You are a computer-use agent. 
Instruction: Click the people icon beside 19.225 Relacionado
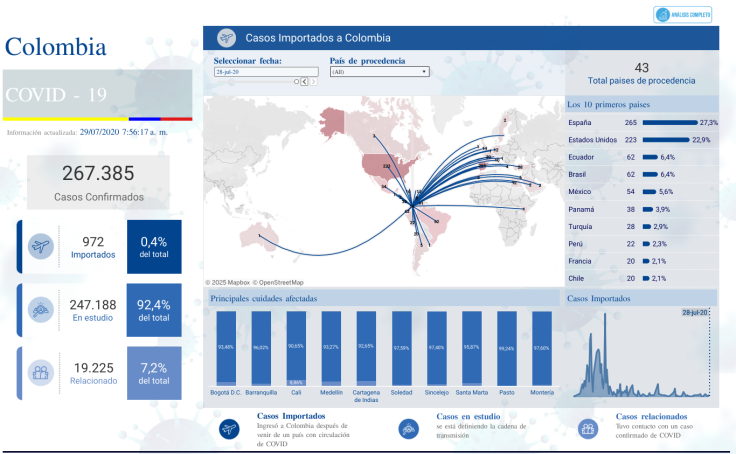click(42, 373)
